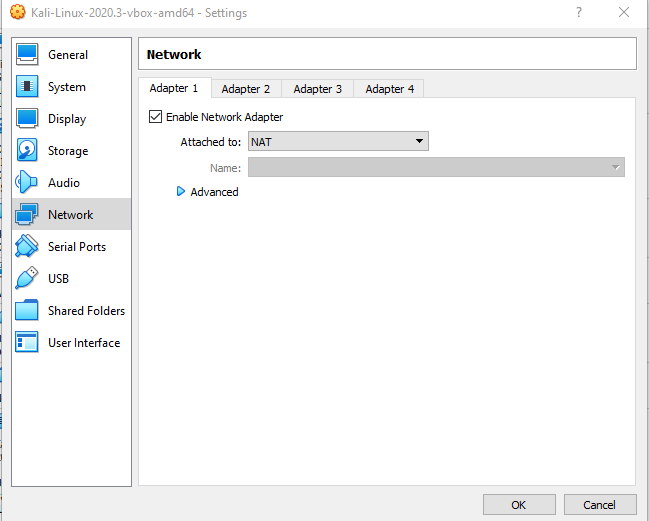Open Storage via the disk icon

click(x=27, y=150)
